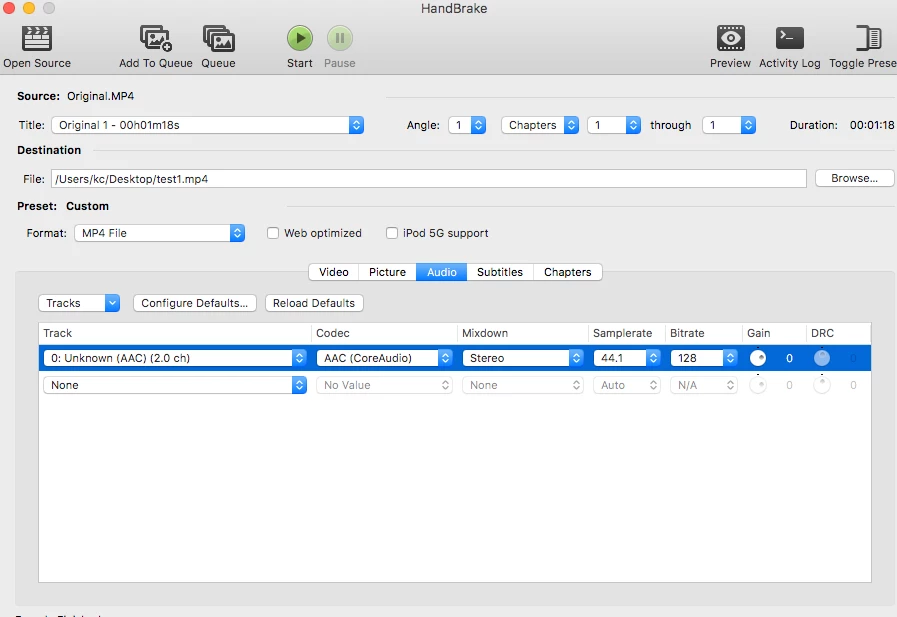The width and height of the screenshot is (897, 617).
Task: Open the Queue window icon
Action: [x=218, y=38]
